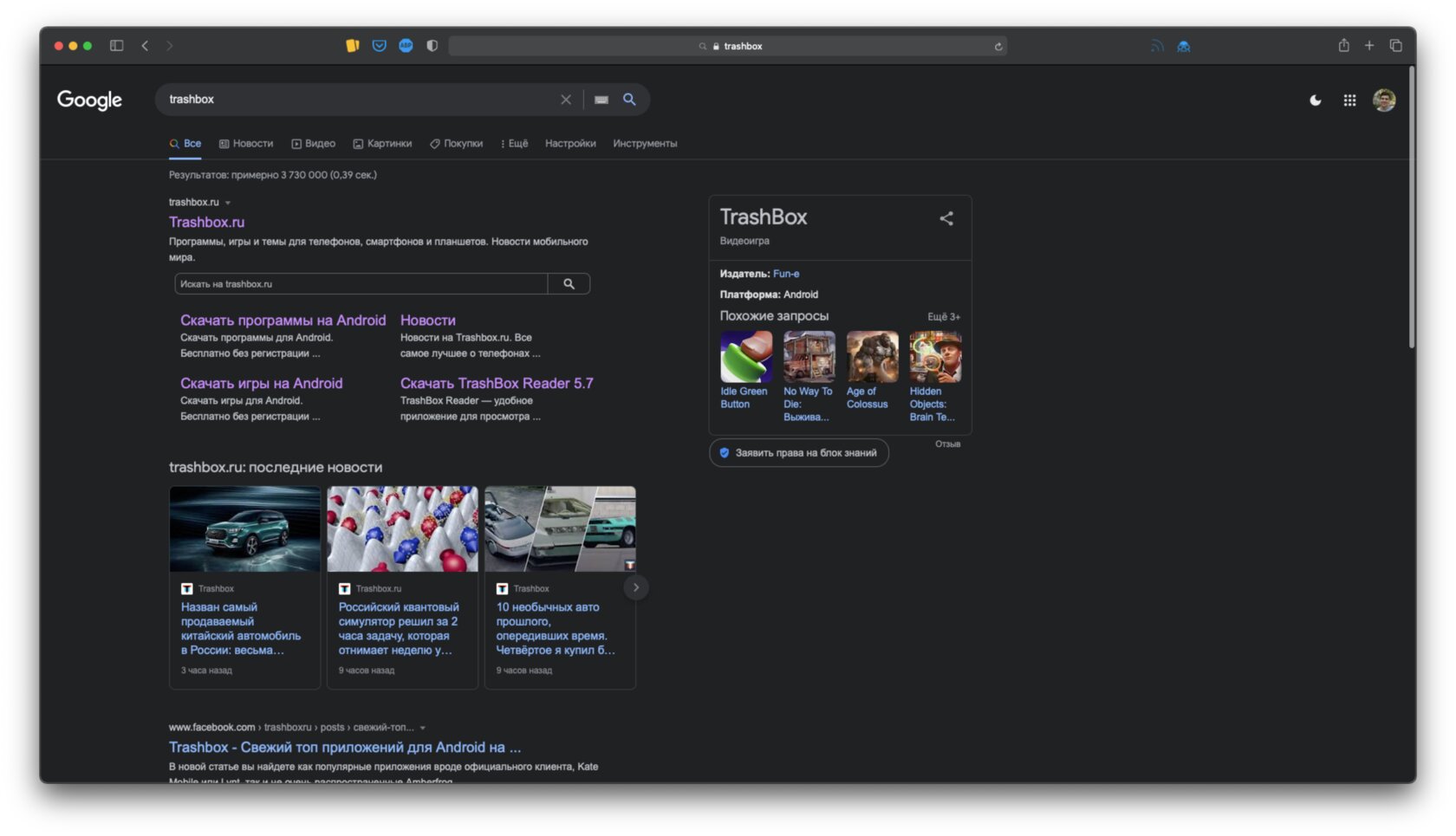
Task: Switch to the Видео tab
Action: coord(314,144)
